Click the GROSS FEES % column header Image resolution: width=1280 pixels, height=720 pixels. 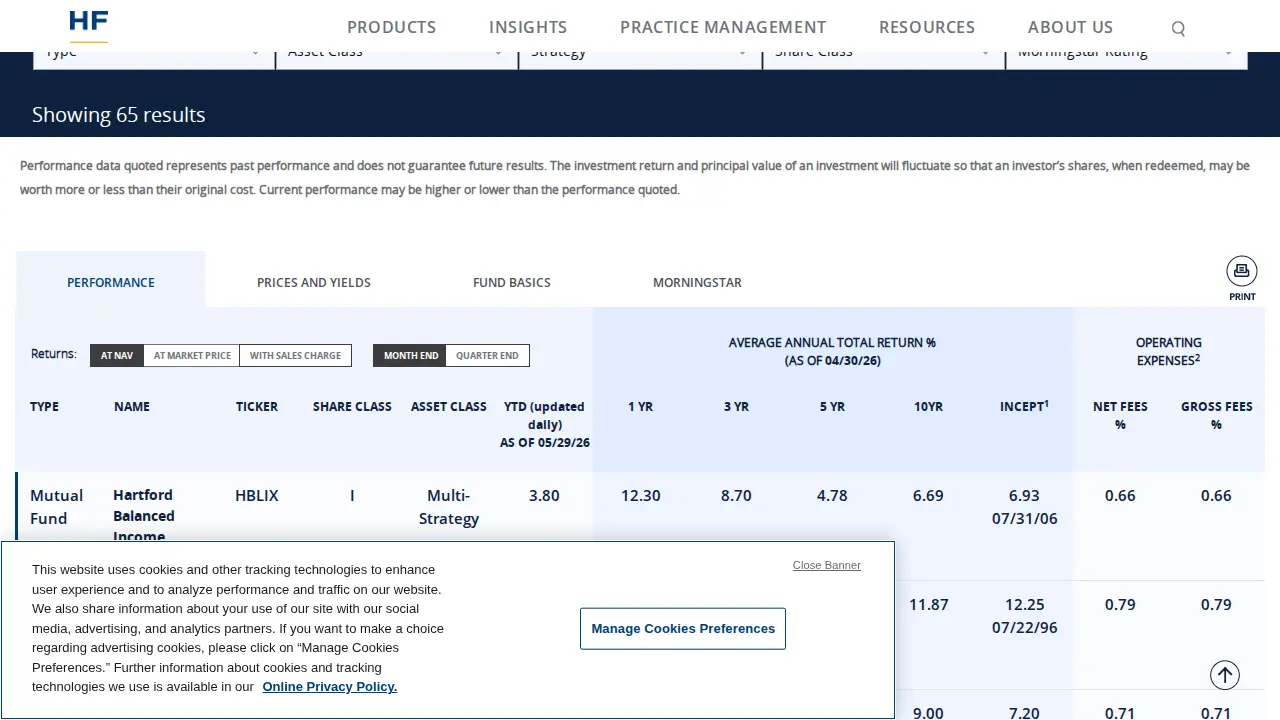[1216, 415]
